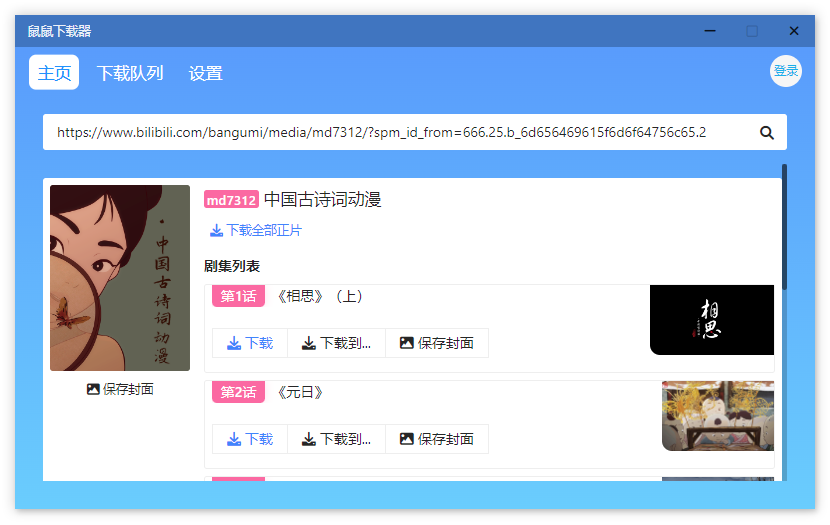Screen dimensions: 830x525
Task: Click episode title 《元日》
Action: 300,392
